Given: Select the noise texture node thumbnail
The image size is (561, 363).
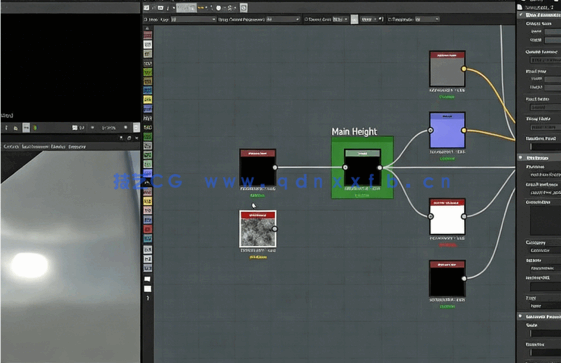Looking at the screenshot, I should (x=258, y=229).
